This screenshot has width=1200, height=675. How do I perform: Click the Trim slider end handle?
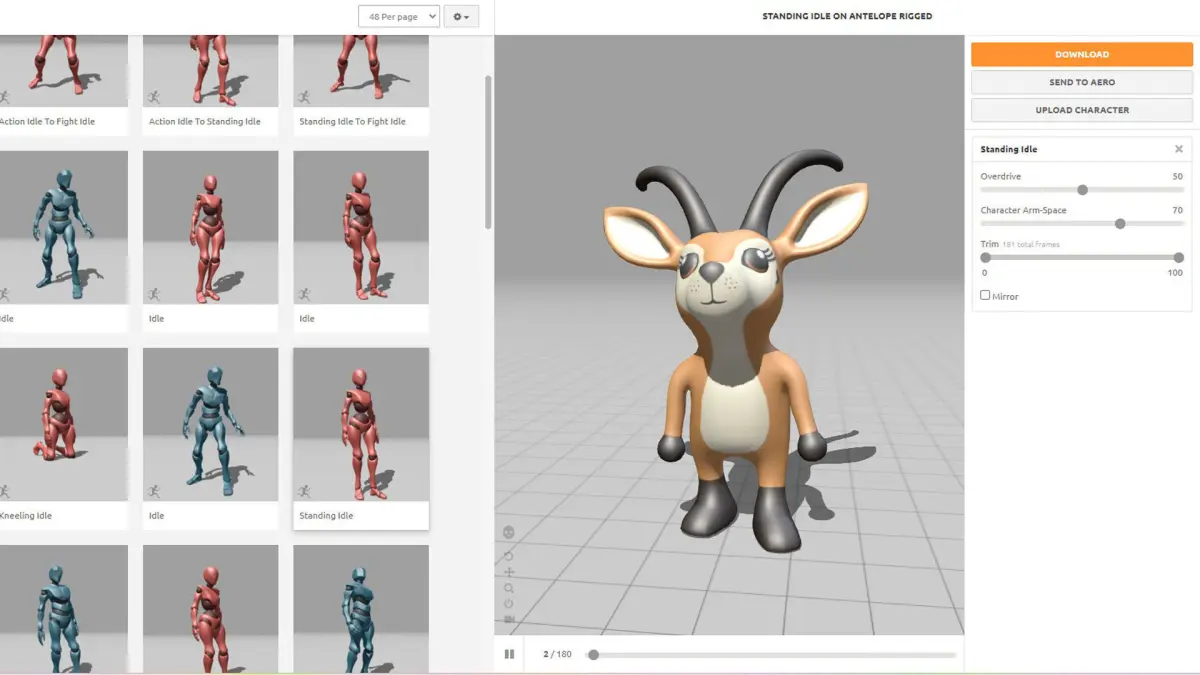(1179, 257)
